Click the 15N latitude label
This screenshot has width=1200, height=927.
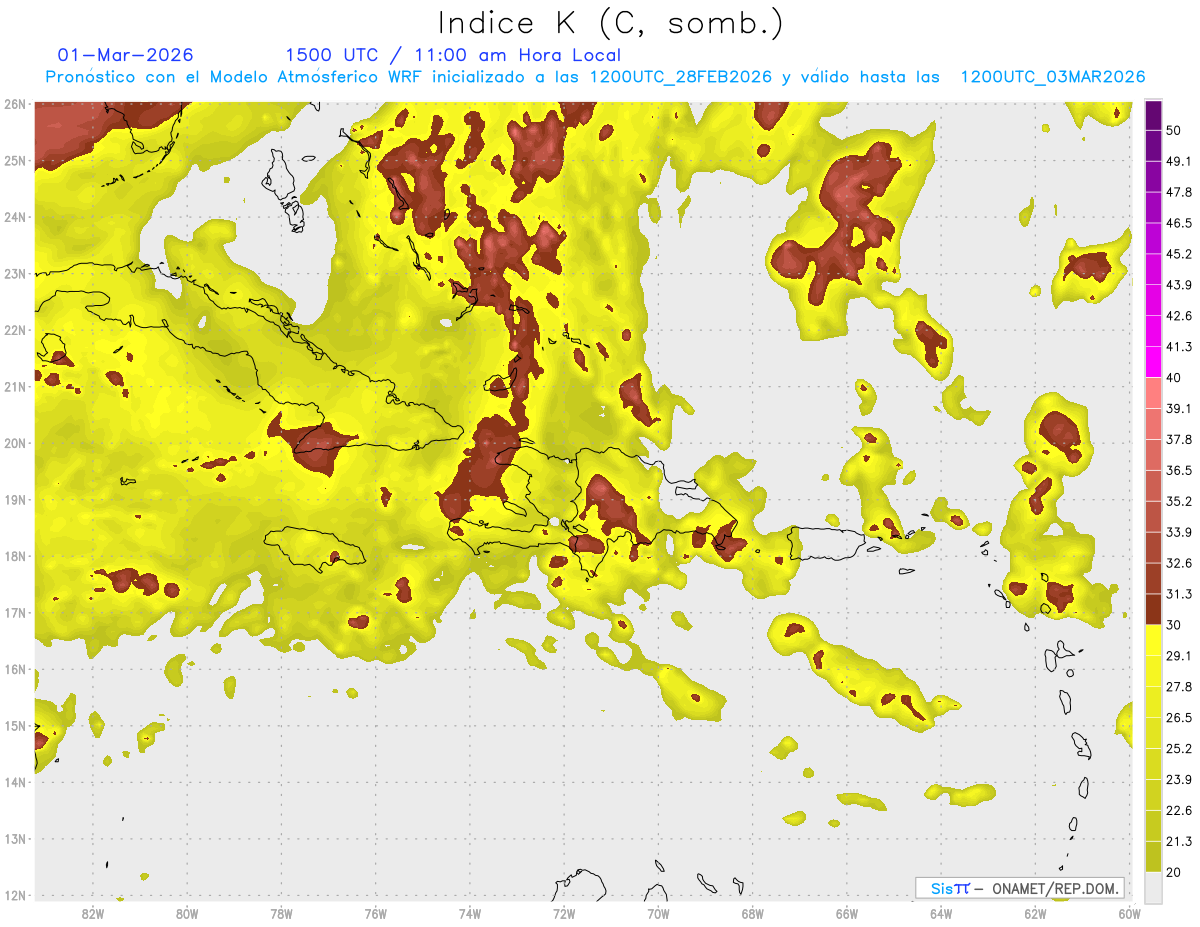[15, 726]
